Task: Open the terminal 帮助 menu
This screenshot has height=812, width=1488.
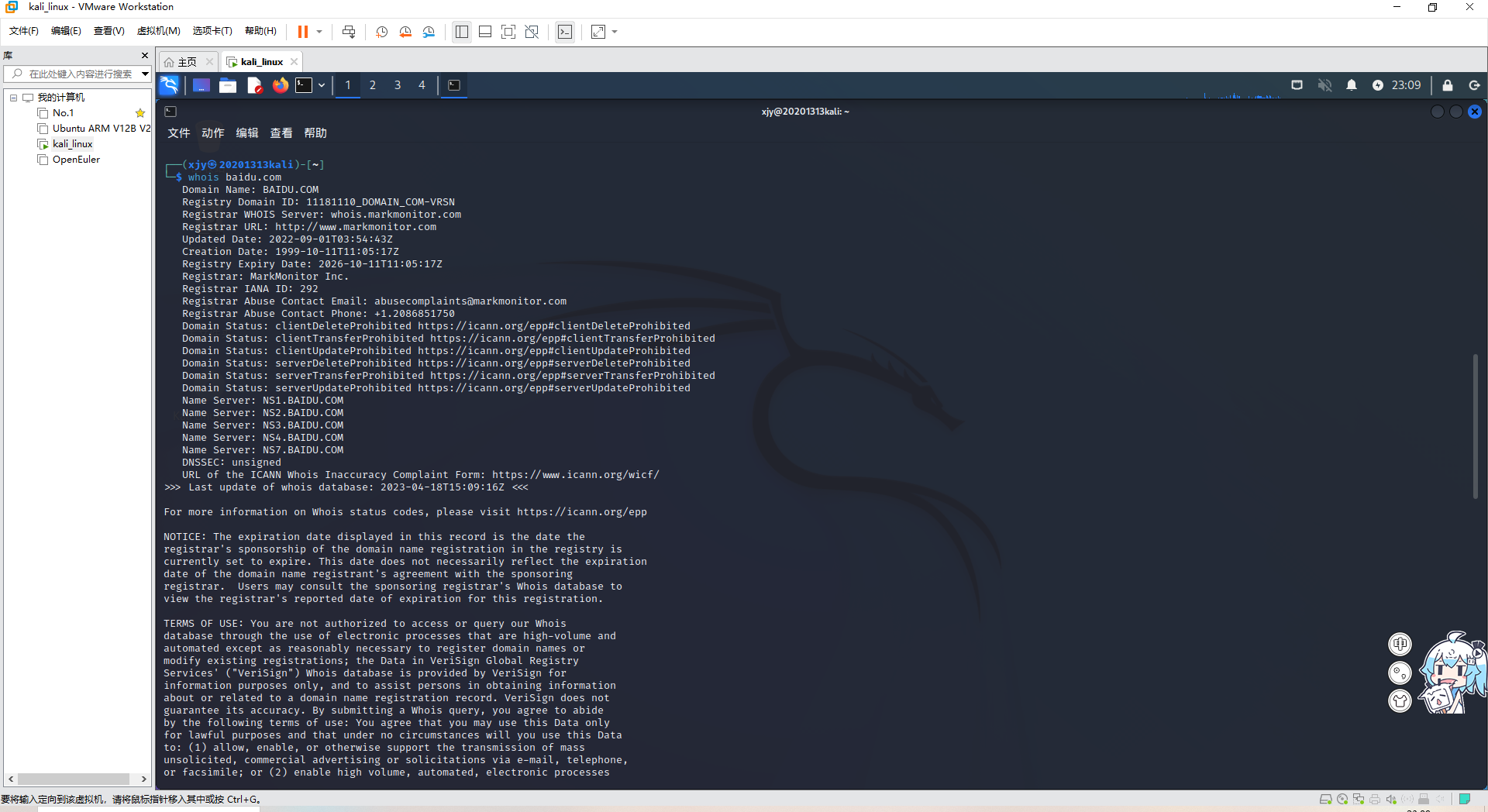Action: click(x=315, y=133)
